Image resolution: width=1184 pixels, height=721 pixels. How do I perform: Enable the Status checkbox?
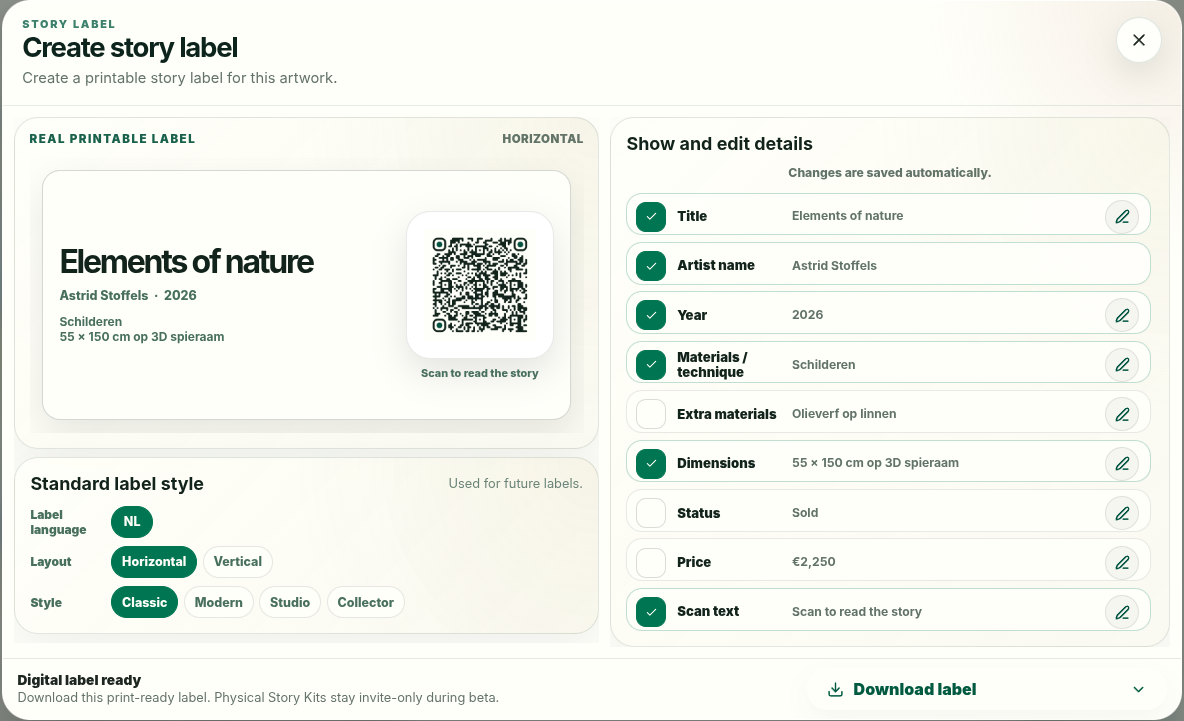click(651, 513)
